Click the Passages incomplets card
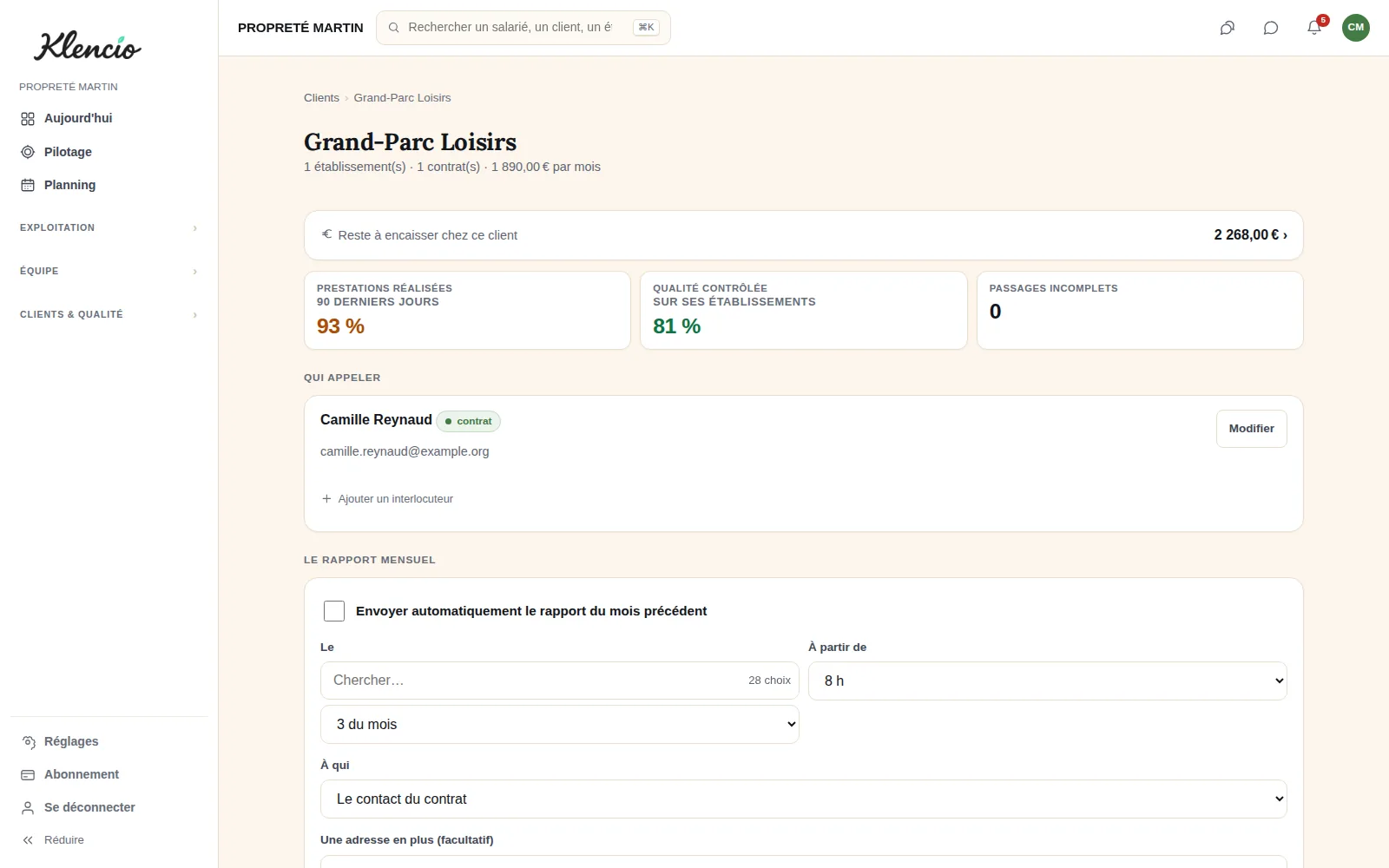The width and height of the screenshot is (1389, 868). (1140, 311)
